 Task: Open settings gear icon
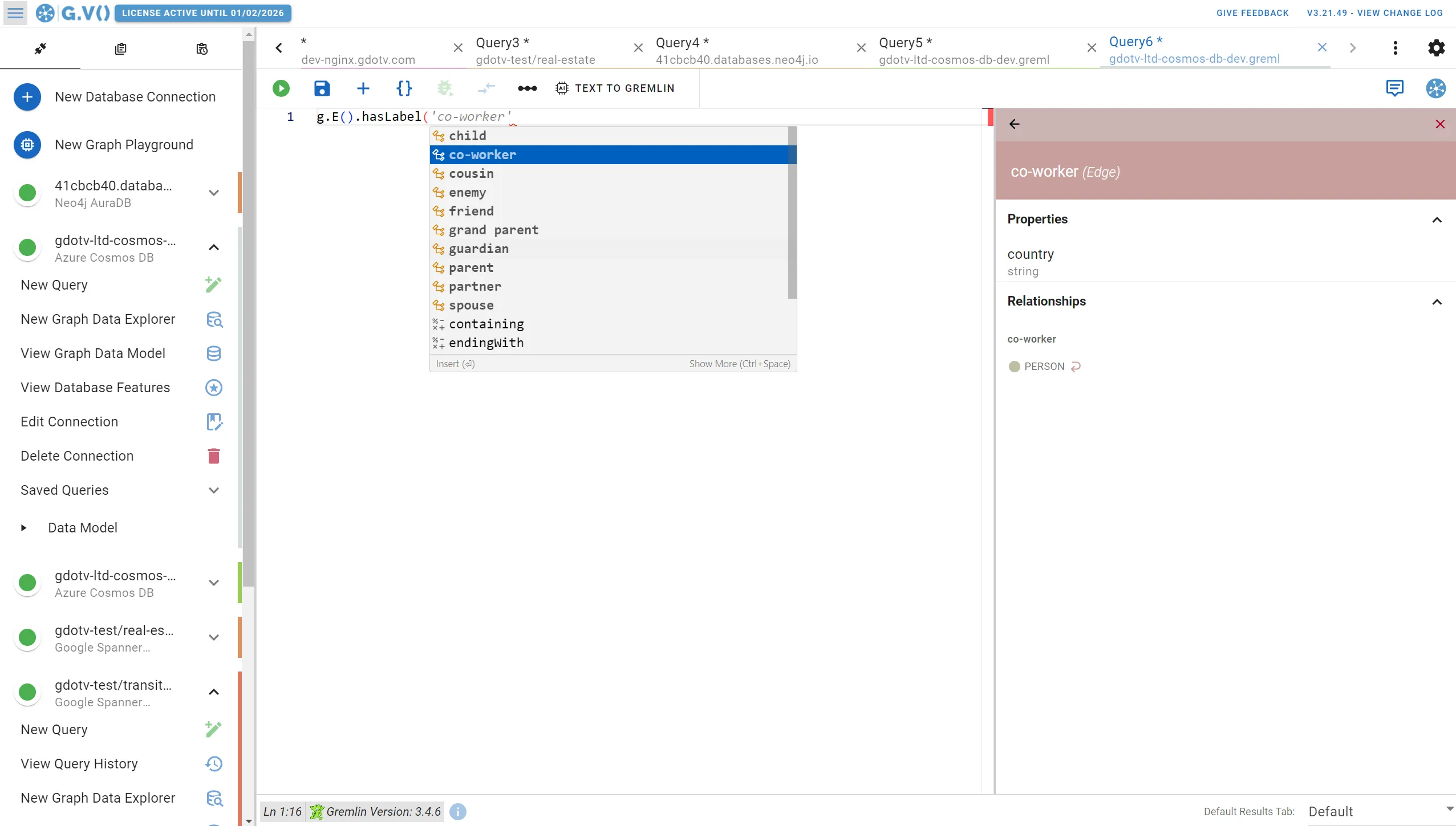click(1436, 48)
